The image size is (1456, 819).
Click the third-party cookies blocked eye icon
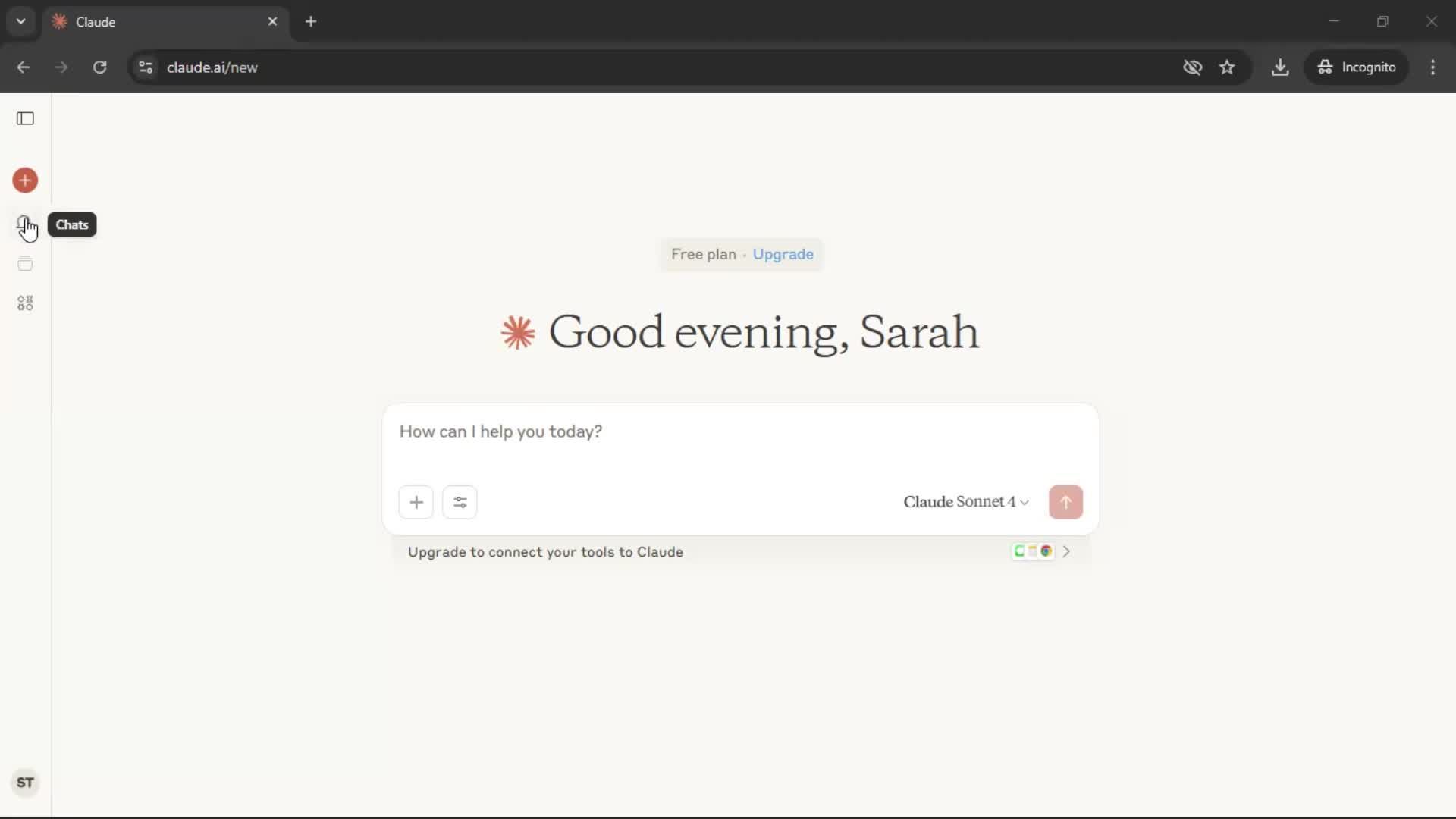(x=1192, y=67)
